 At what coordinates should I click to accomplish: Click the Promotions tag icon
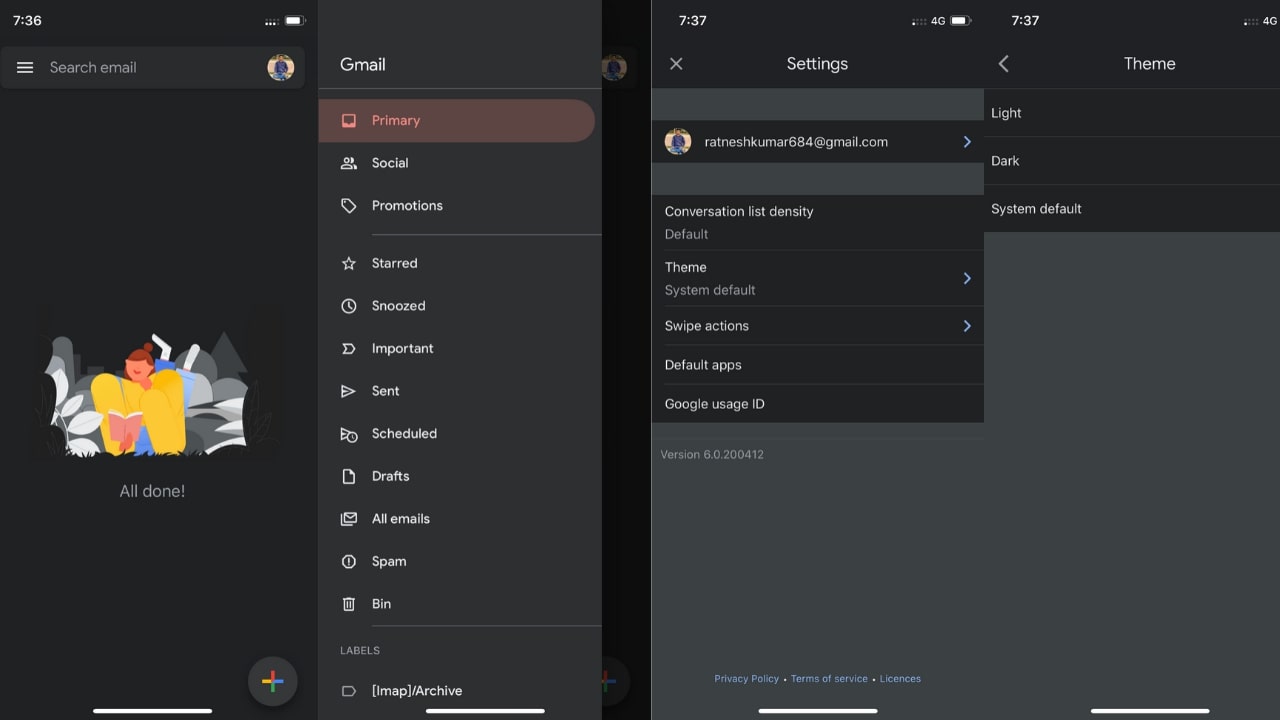pyautogui.click(x=349, y=205)
